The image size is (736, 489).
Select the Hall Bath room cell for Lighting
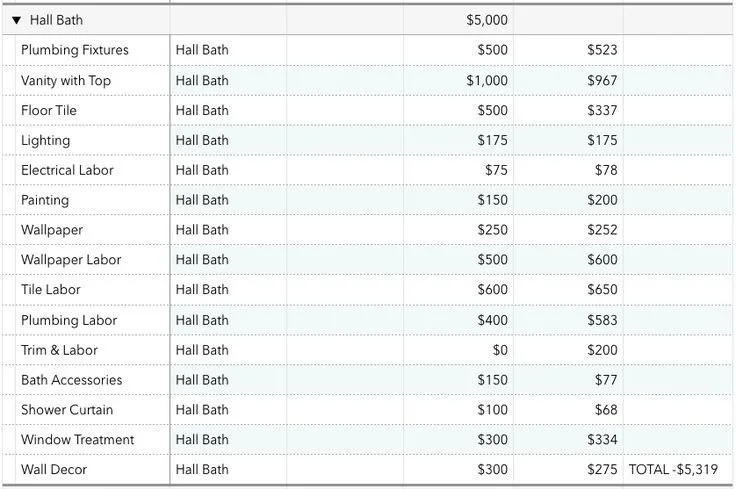(228, 140)
